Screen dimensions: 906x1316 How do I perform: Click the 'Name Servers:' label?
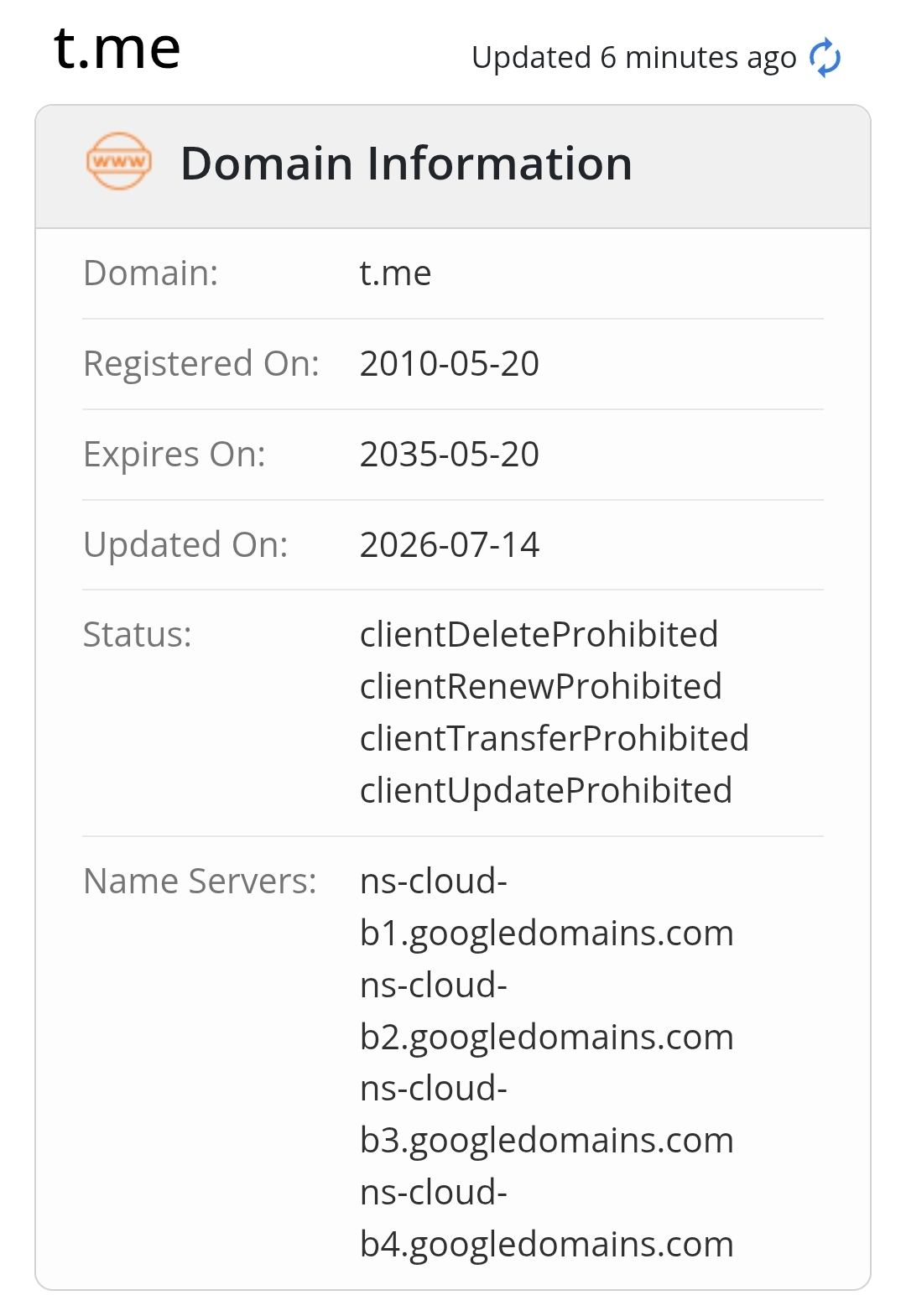pyautogui.click(x=200, y=882)
